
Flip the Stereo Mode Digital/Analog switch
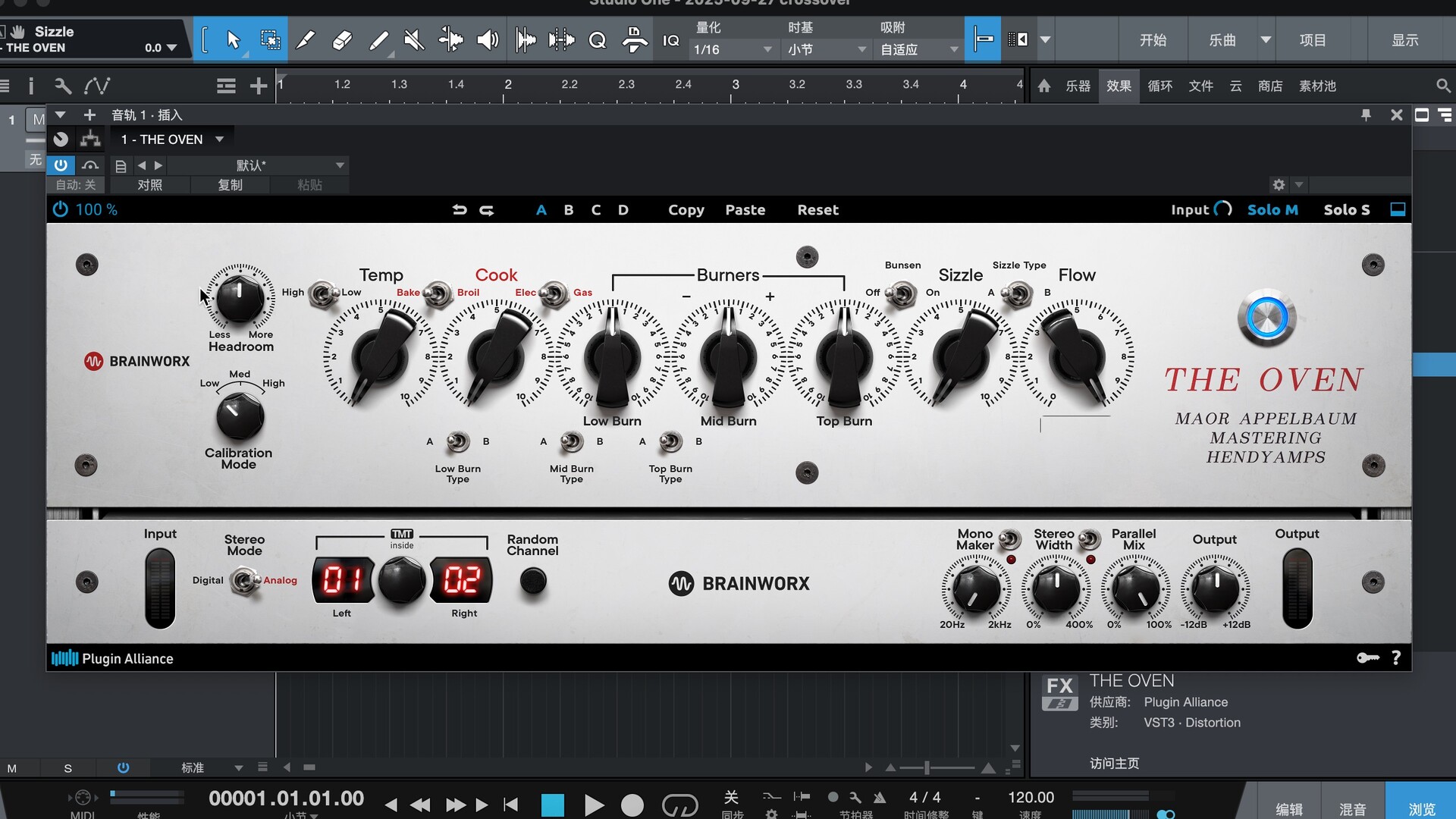click(x=243, y=581)
